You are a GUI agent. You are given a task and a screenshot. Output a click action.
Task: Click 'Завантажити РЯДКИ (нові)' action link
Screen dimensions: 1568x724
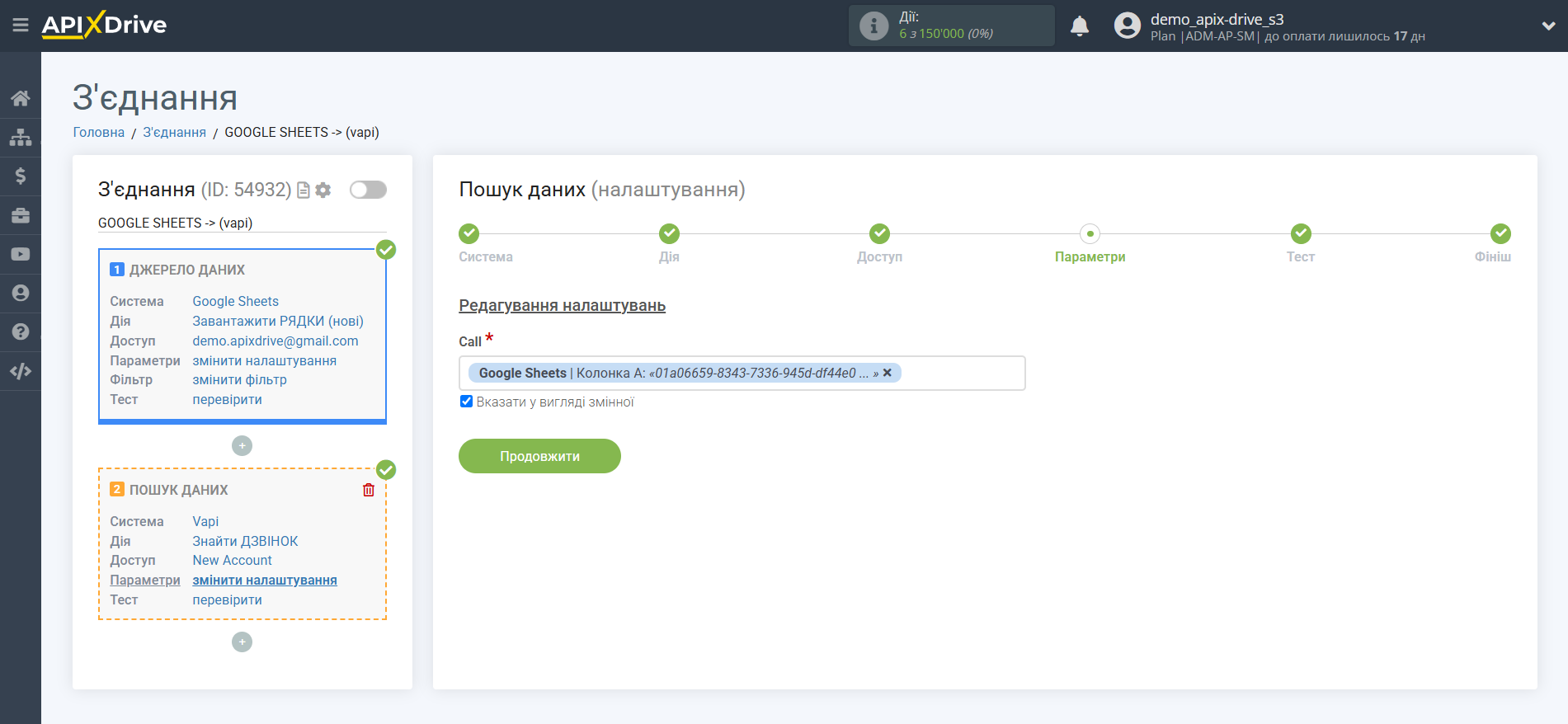point(278,321)
